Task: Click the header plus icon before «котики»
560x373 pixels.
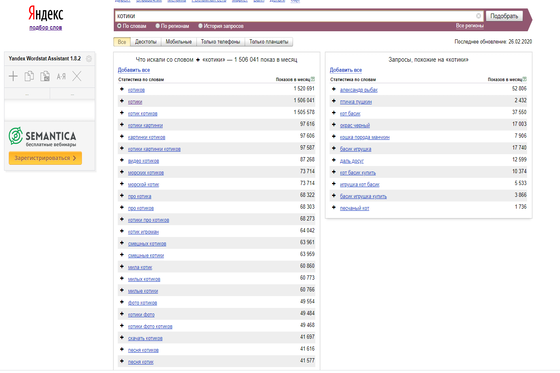Action: click(x=198, y=60)
